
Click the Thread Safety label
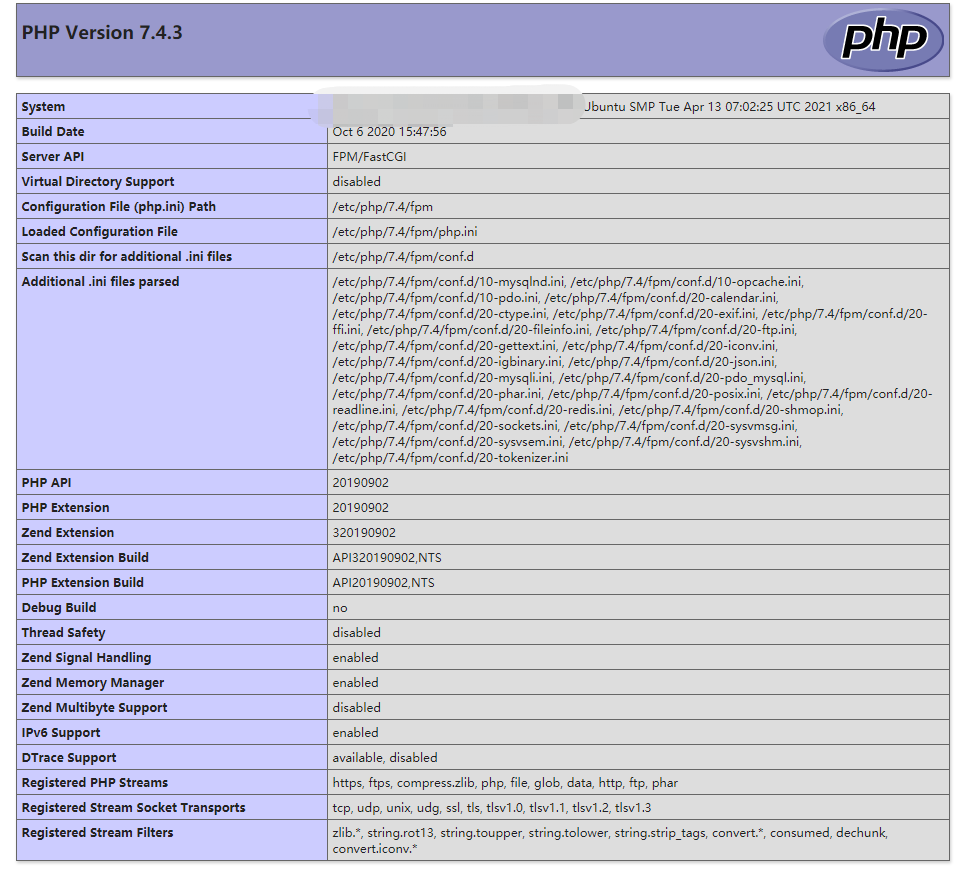pos(64,633)
